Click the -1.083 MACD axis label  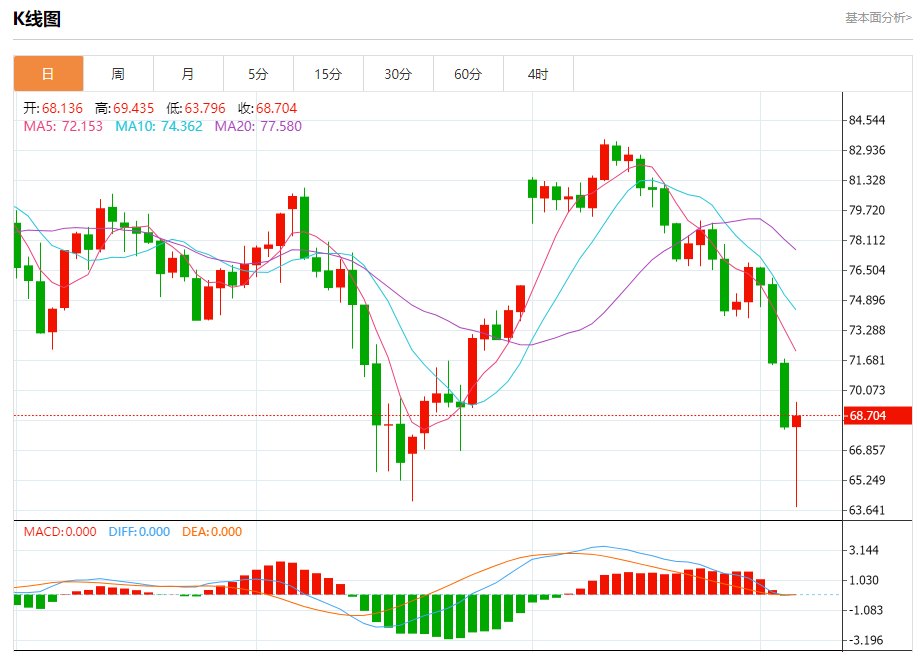865,610
